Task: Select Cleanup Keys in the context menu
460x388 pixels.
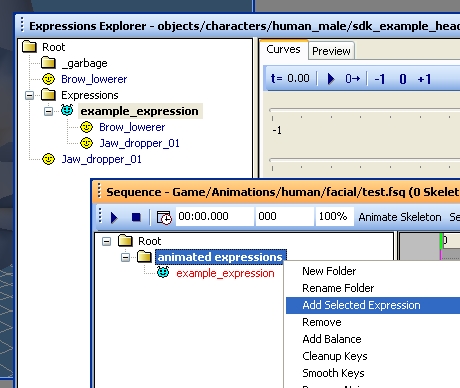Action: click(x=335, y=356)
